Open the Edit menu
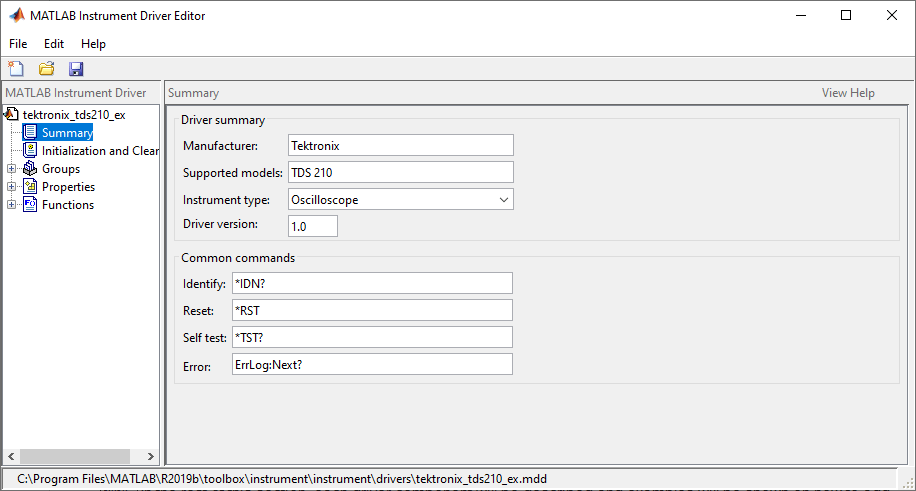The image size is (916, 491). click(x=54, y=44)
